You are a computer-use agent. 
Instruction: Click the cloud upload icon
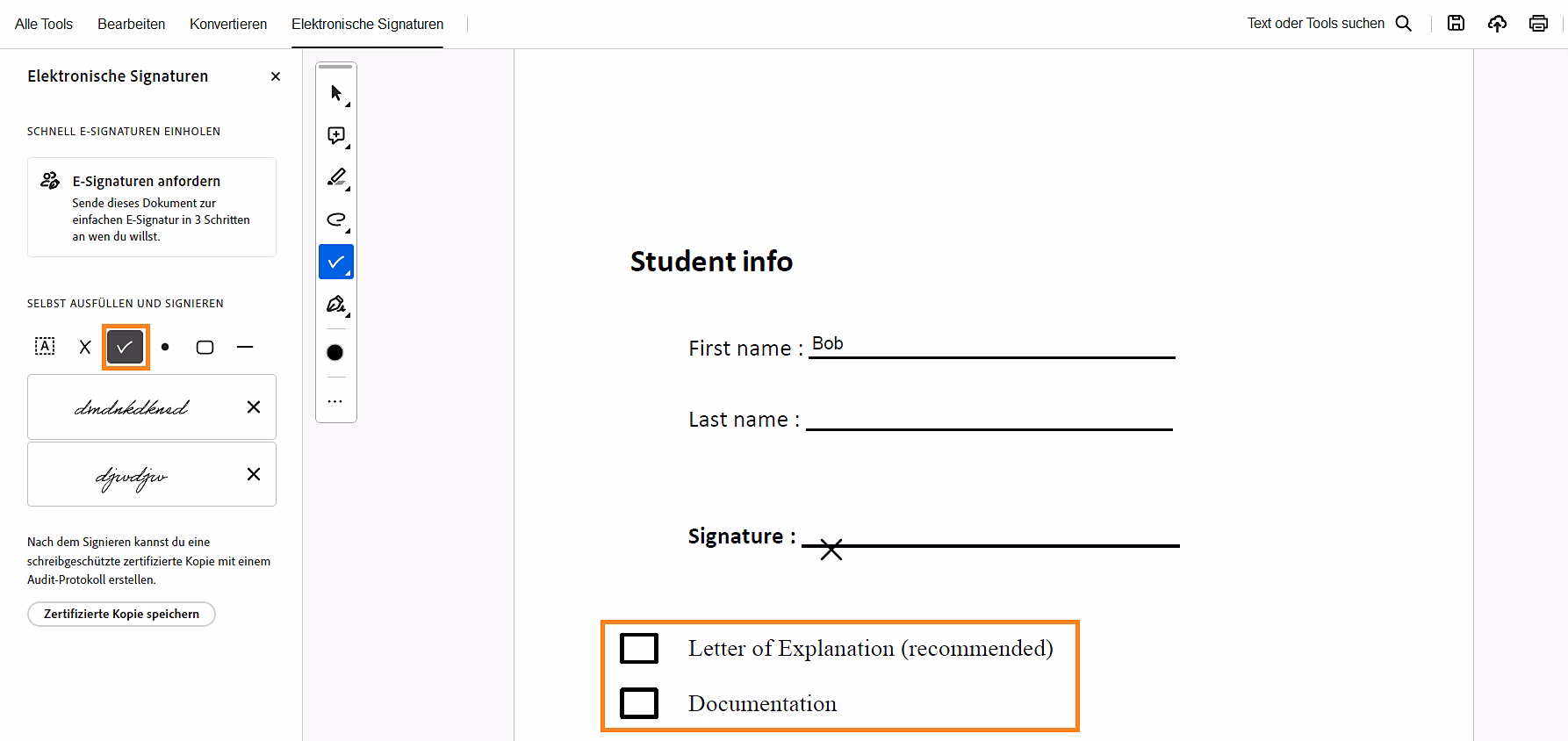point(1497,24)
